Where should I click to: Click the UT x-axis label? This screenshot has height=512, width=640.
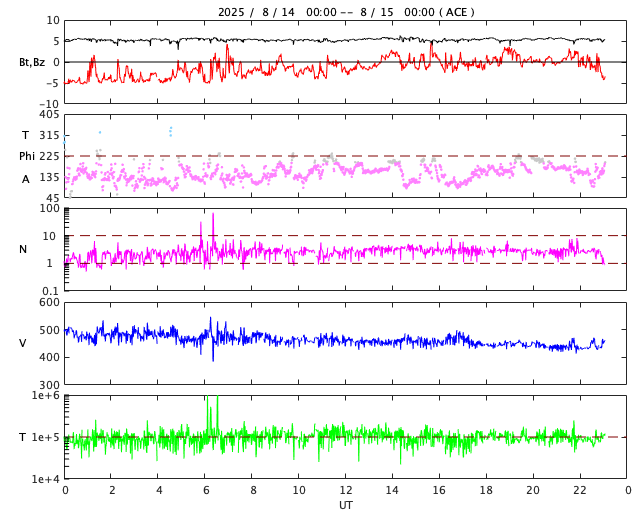[x=345, y=505]
